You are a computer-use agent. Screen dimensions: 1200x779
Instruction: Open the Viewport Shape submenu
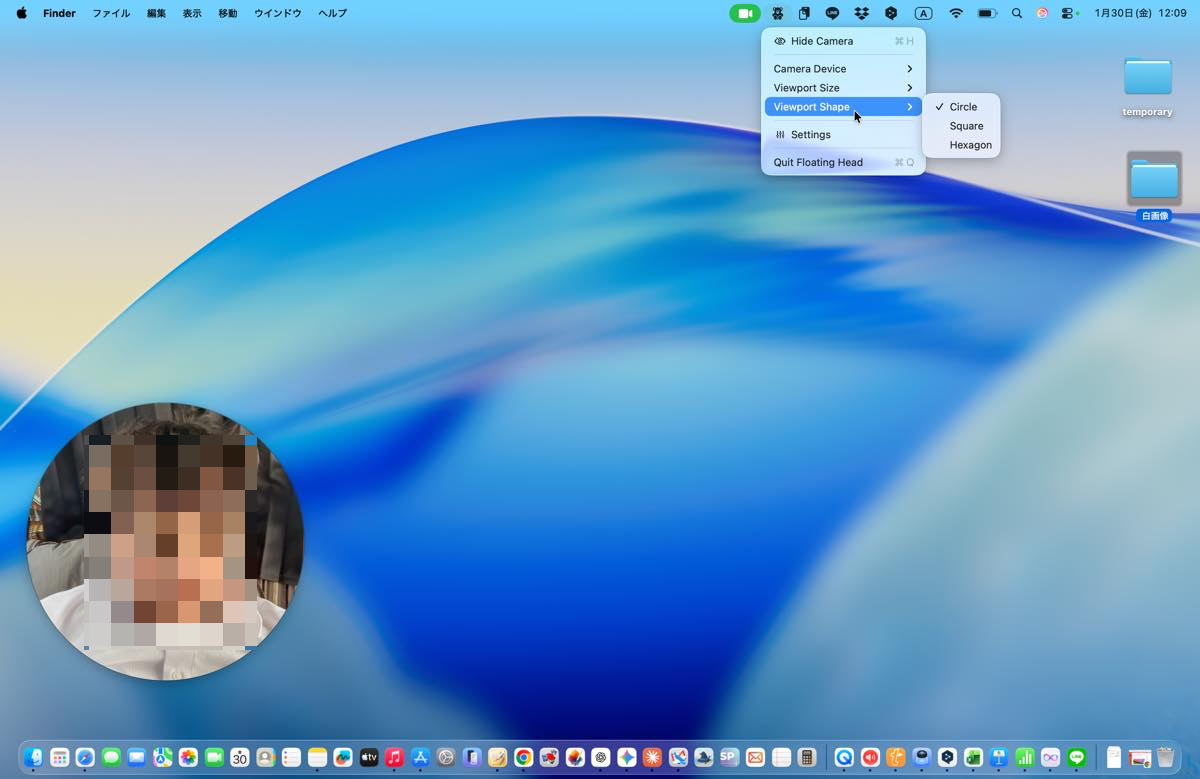810,106
